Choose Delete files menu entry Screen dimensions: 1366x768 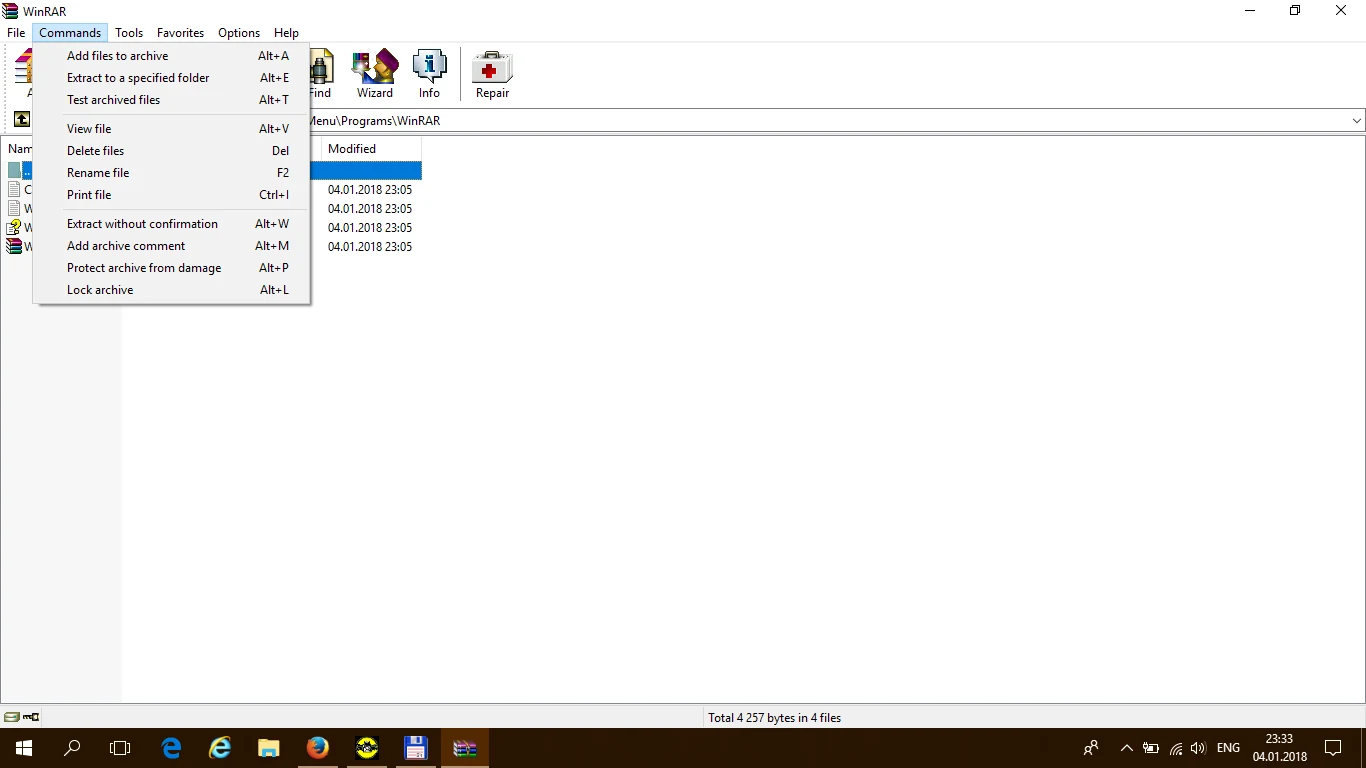tap(171, 151)
